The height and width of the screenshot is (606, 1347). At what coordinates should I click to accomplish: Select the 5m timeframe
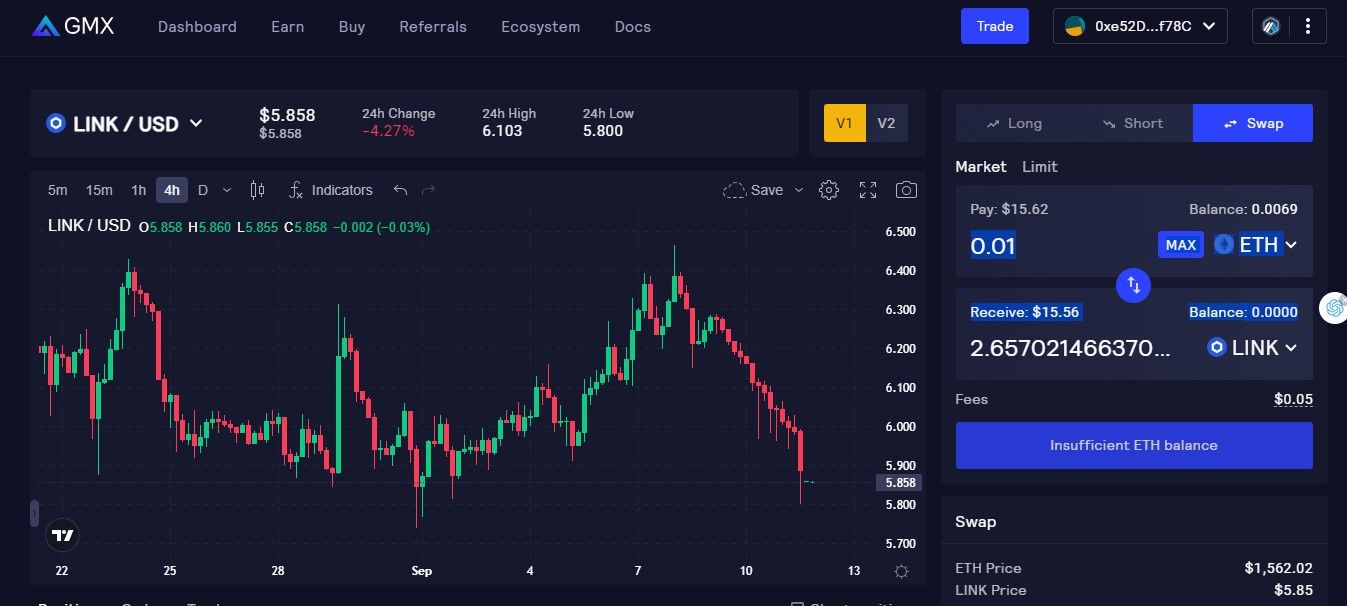tap(58, 190)
